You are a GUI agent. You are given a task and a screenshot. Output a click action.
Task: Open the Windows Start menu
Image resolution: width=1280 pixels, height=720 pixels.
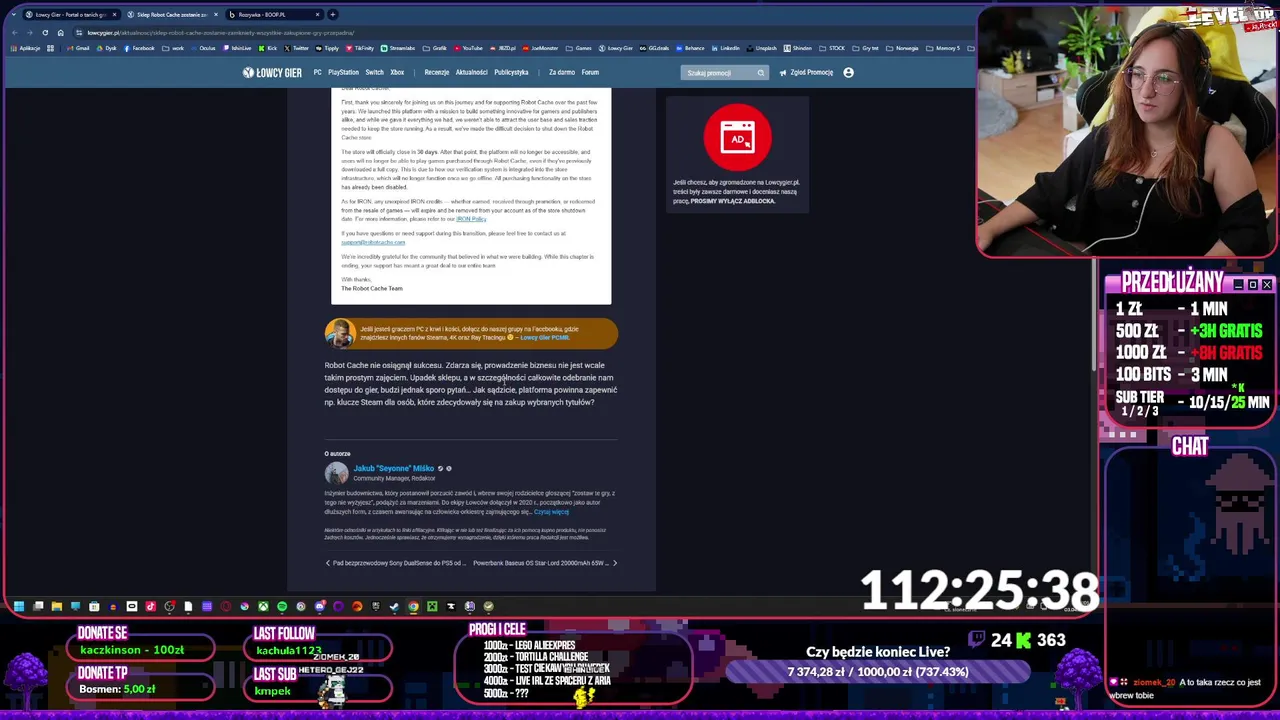(x=18, y=606)
